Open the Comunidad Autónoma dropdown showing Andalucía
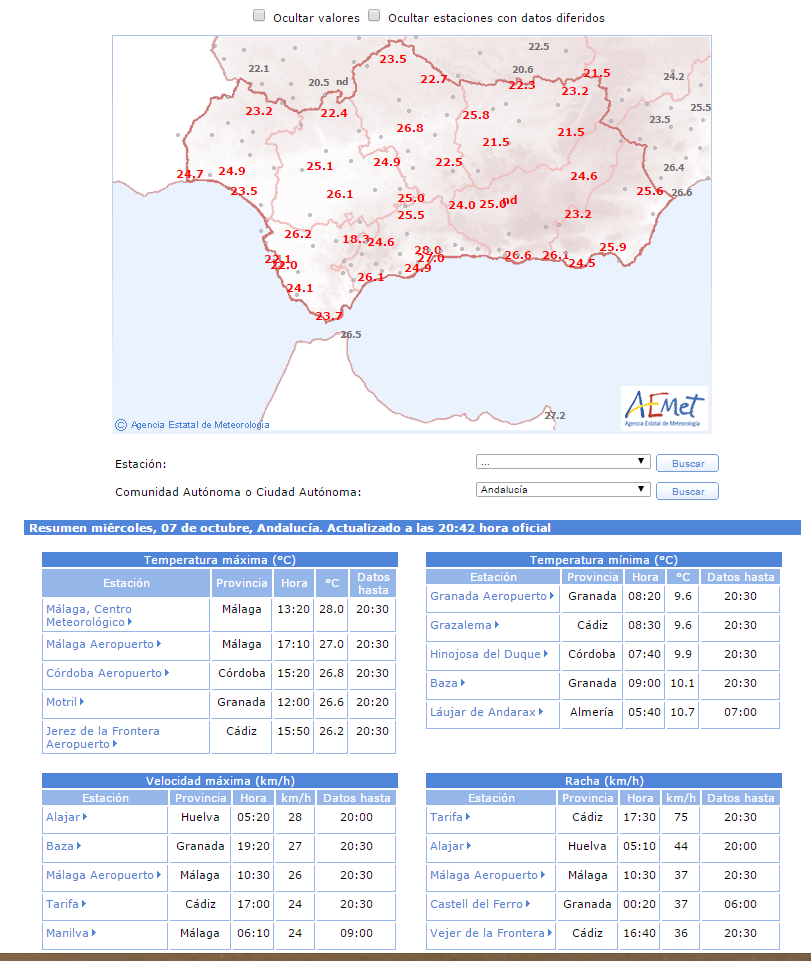This screenshot has width=811, height=961. click(563, 490)
